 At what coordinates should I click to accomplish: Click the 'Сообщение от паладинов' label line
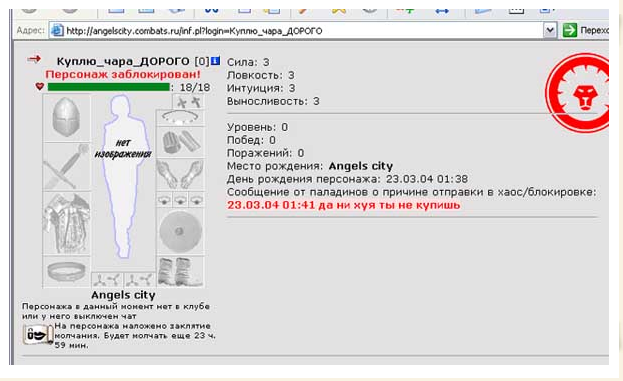tap(412, 192)
